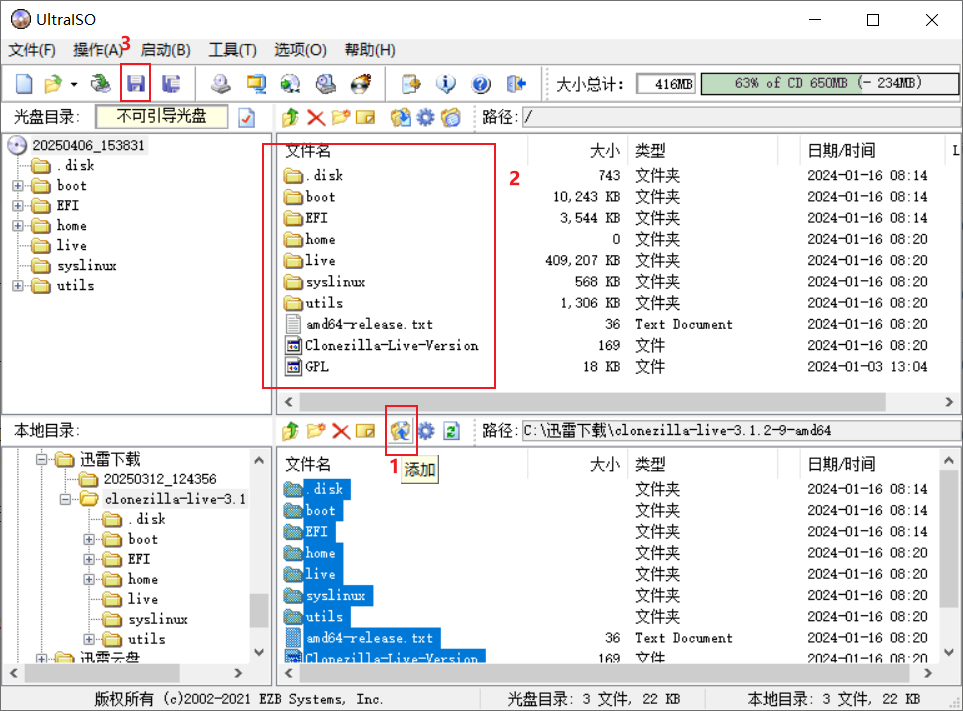The image size is (963, 711).
Task: Click the Help question mark icon
Action: click(x=481, y=84)
